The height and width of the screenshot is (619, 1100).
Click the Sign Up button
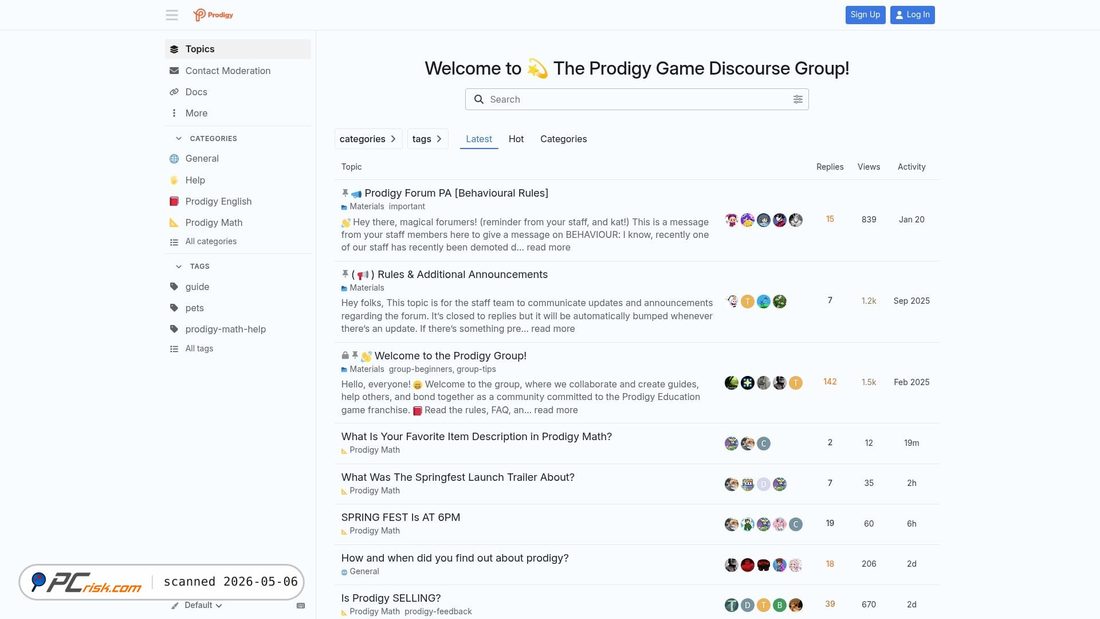[x=865, y=15]
